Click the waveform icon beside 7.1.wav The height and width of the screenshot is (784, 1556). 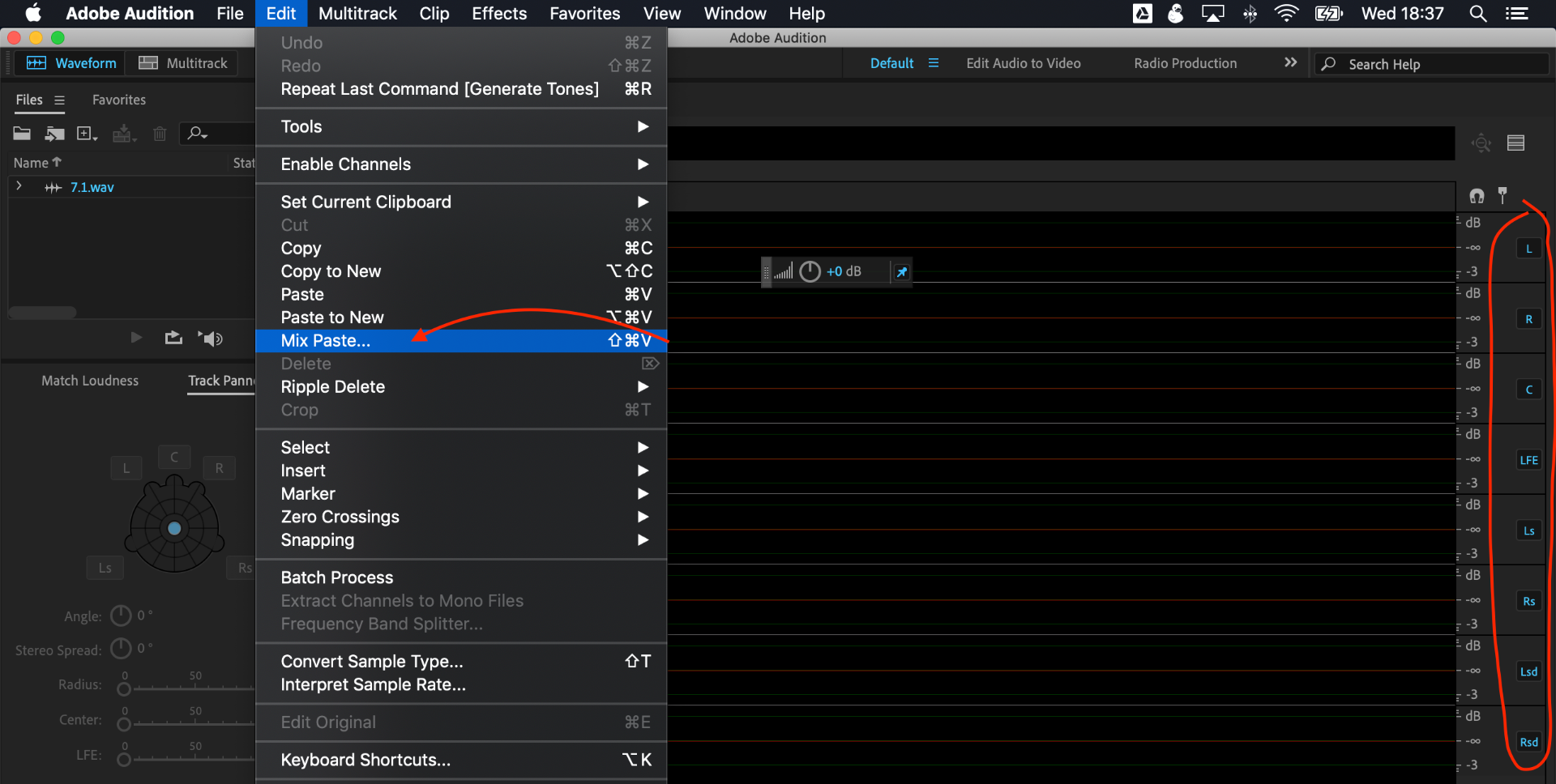point(53,188)
